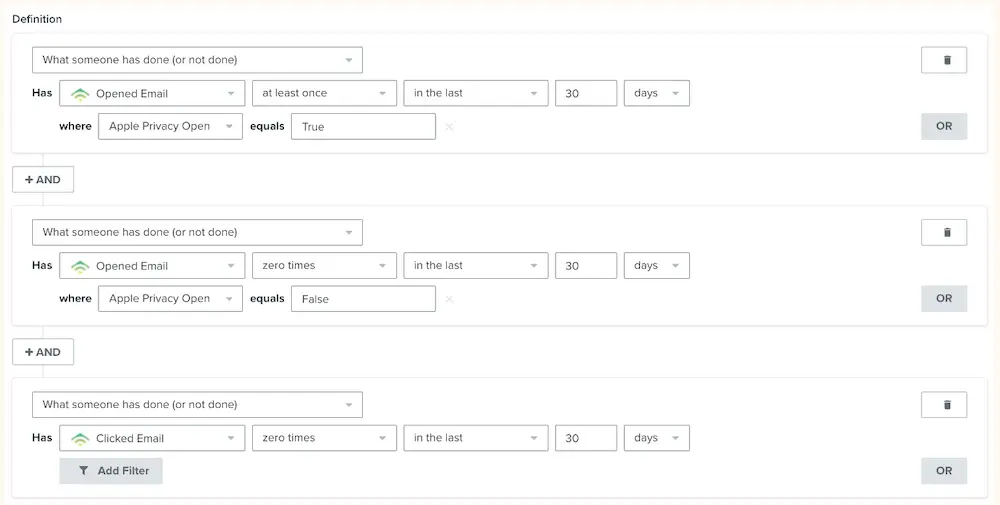Click OR button in Clicked Email condition
The height and width of the screenshot is (505, 1000).
tap(943, 471)
